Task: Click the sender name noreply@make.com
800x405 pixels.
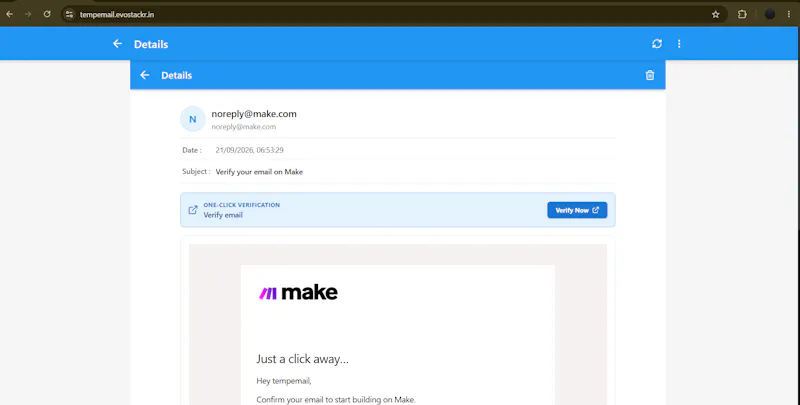Action: tap(254, 114)
